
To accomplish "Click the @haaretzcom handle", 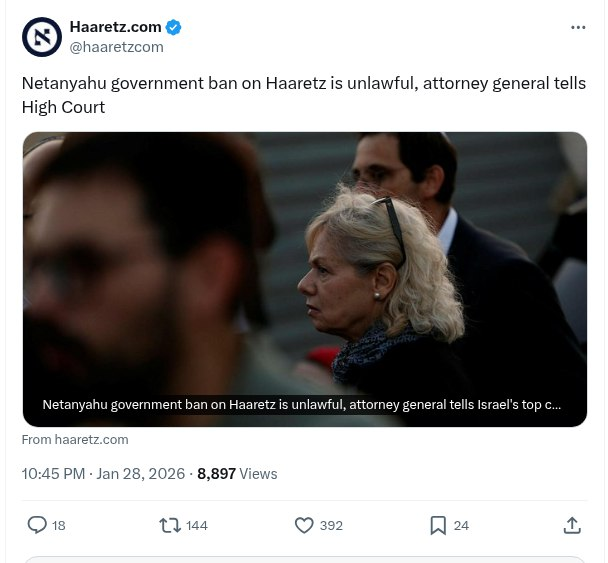I will (x=117, y=47).
